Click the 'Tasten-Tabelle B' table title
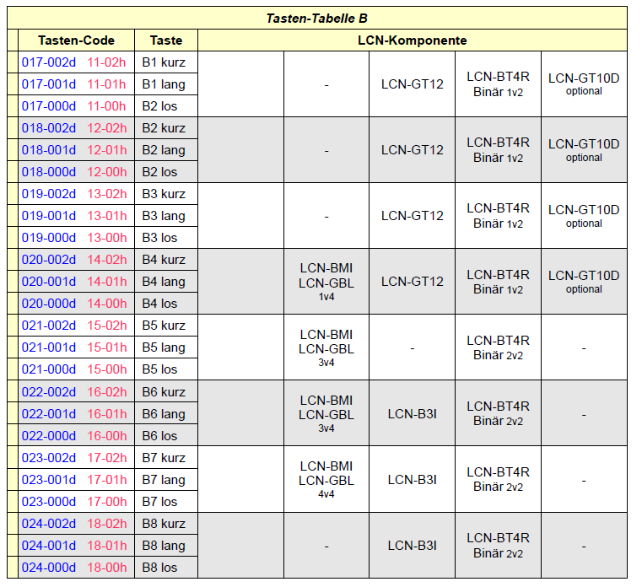The height and width of the screenshot is (587, 642). [316, 18]
